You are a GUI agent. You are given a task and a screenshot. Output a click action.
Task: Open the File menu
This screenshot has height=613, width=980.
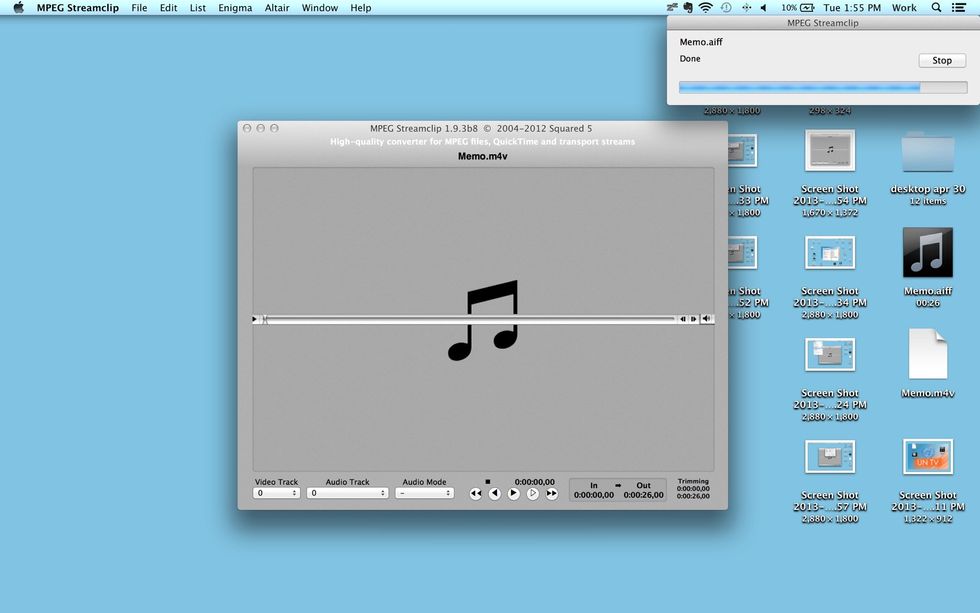[x=139, y=7]
